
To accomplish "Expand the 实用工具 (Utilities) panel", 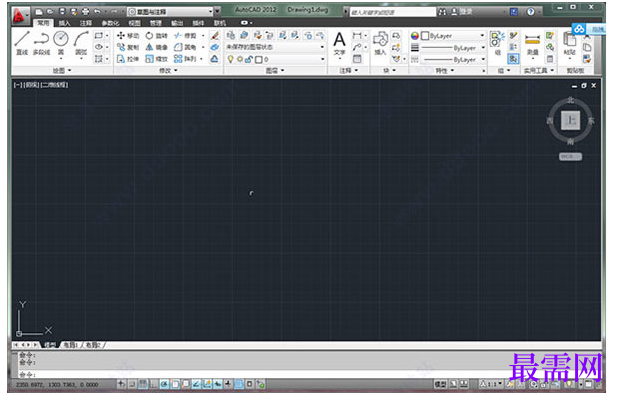I will 539,70.
